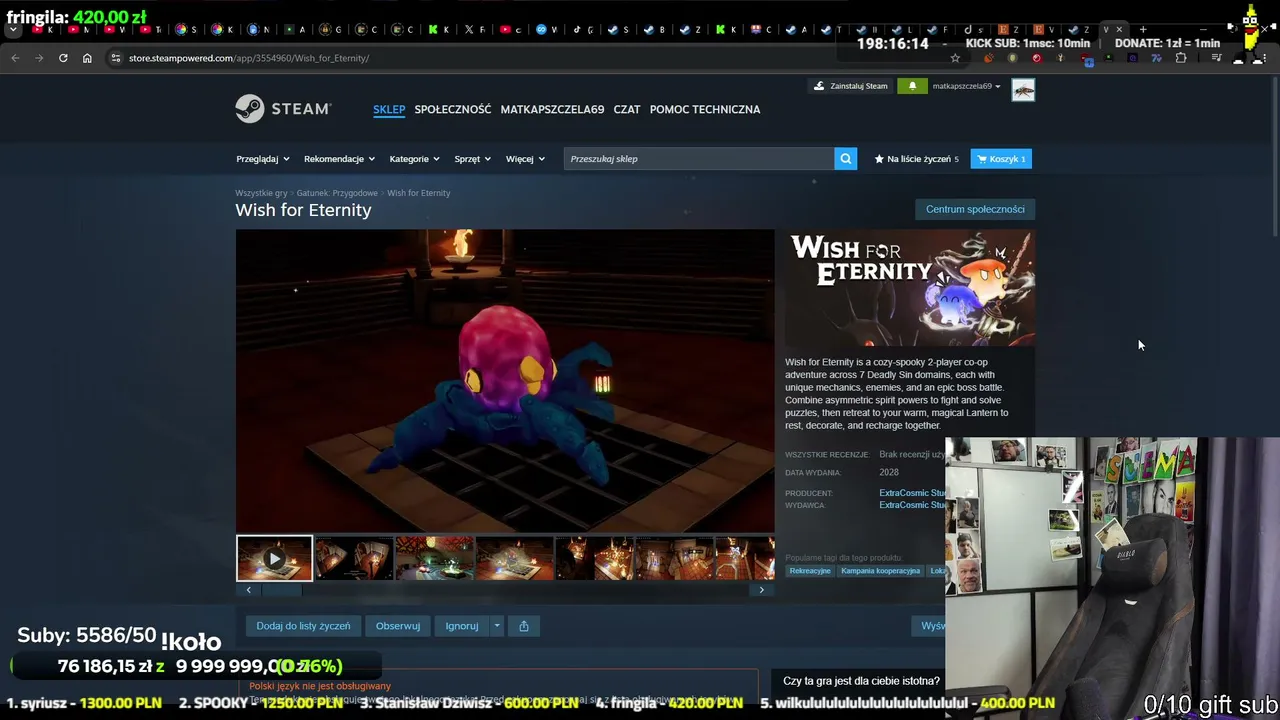Viewport: 1280px width, 720px height.
Task: Open the matkapszczela69 account dropdown
Action: pos(966,86)
